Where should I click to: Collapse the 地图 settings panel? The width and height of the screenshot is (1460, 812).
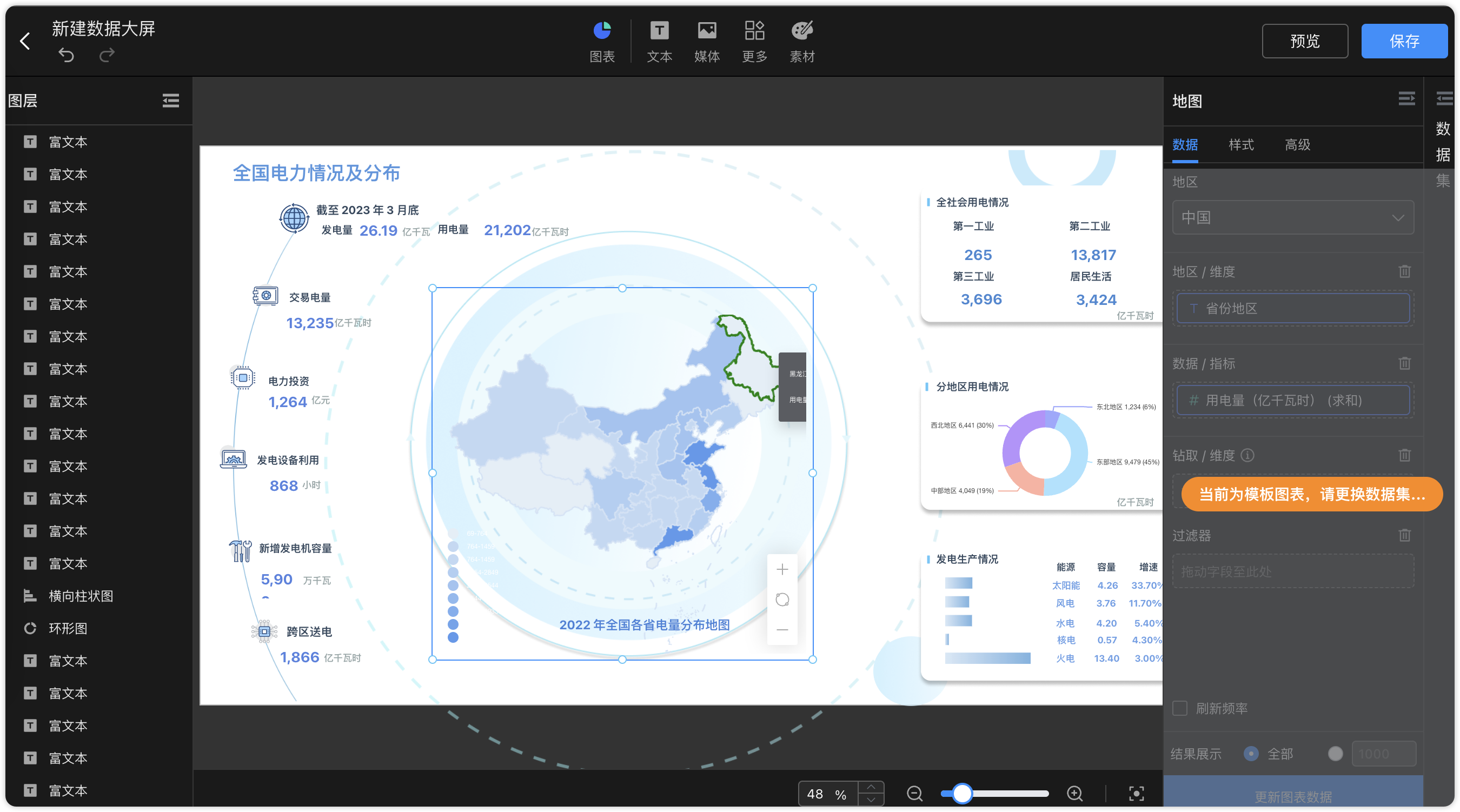(1406, 99)
